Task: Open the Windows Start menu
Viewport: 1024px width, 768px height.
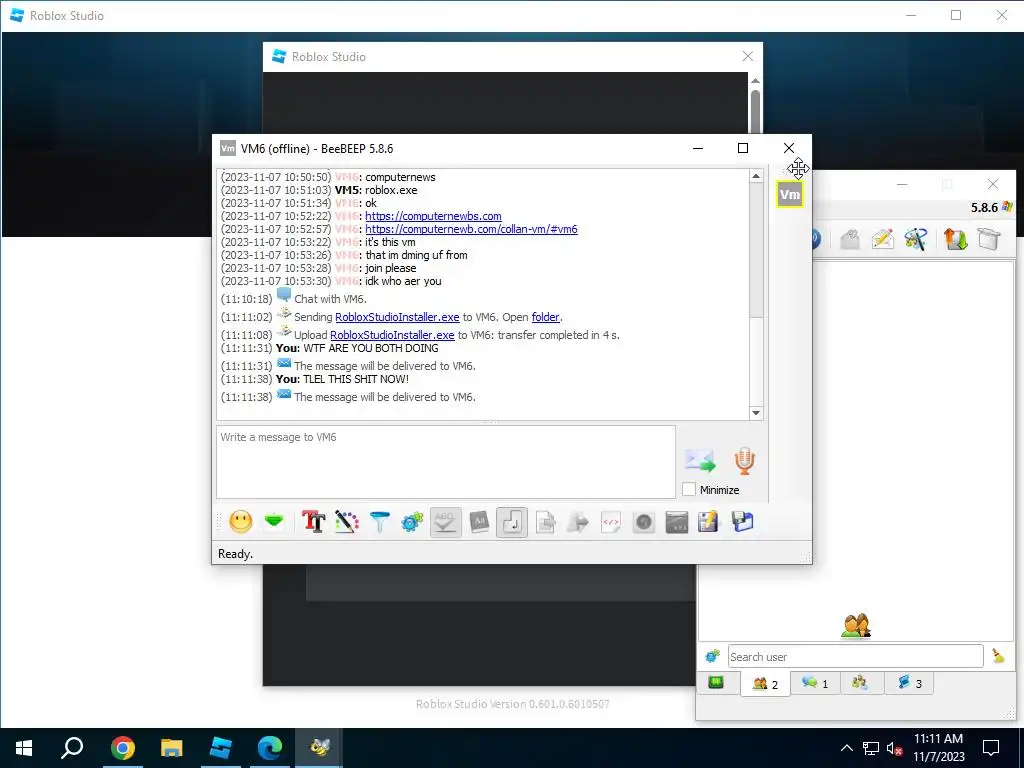Action: point(24,748)
